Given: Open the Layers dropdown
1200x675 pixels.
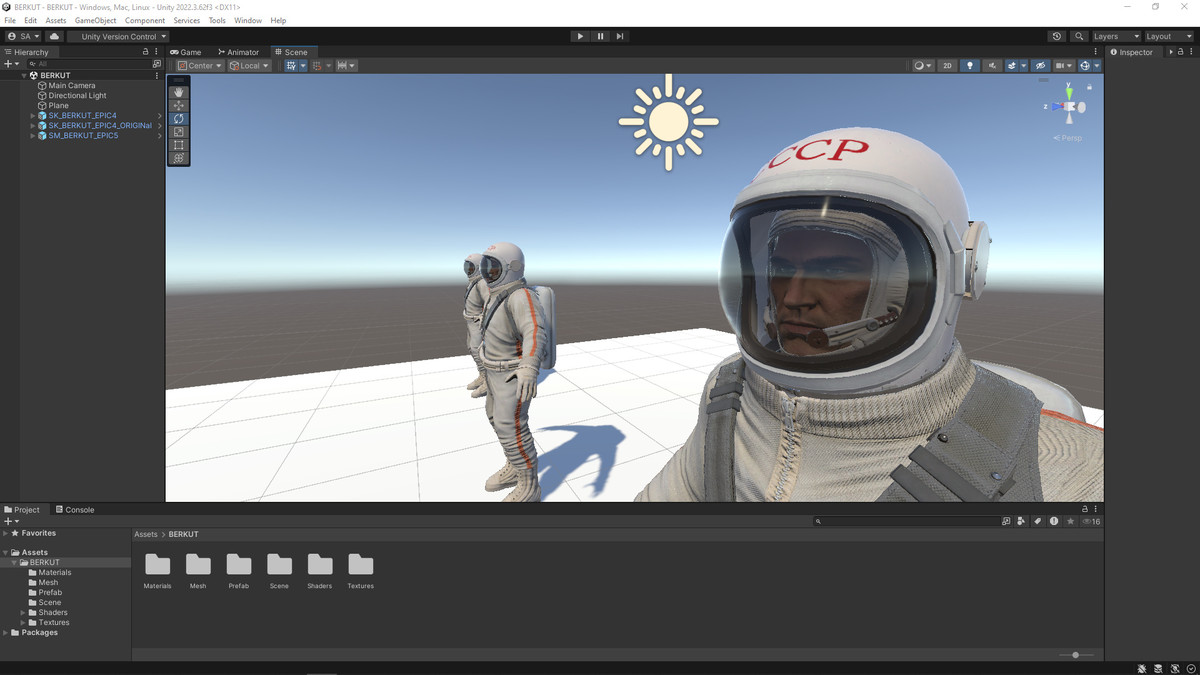Looking at the screenshot, I should click(x=1115, y=36).
